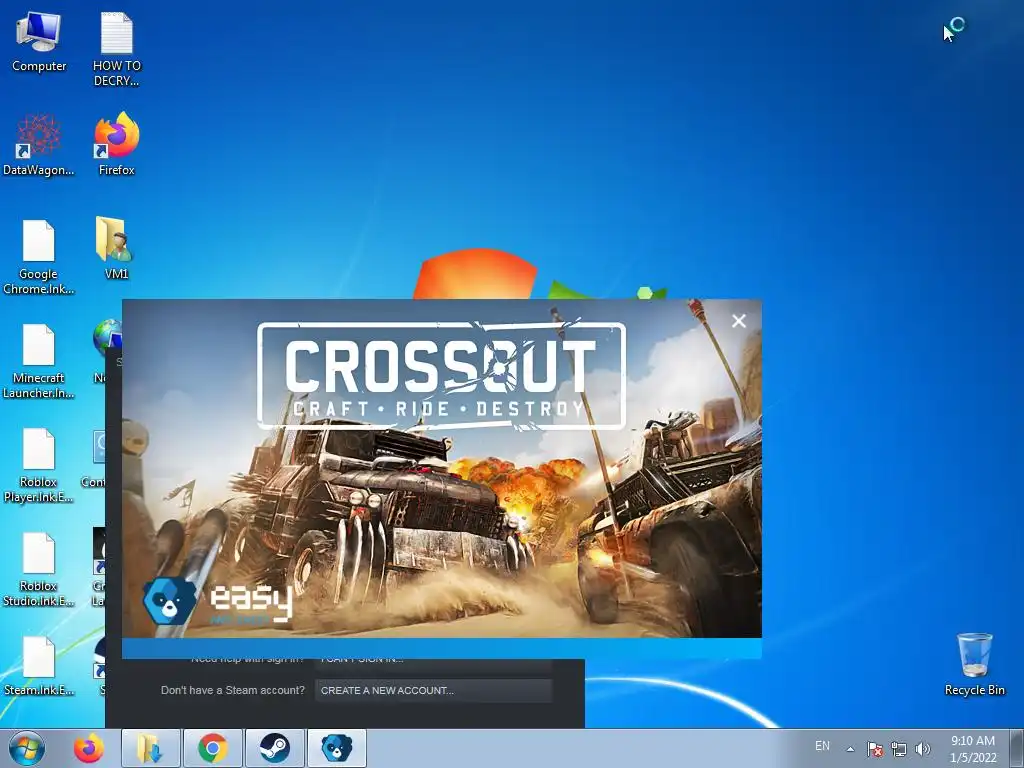This screenshot has height=768, width=1024.
Task: Open the Windows Start menu
Action: [x=27, y=748]
